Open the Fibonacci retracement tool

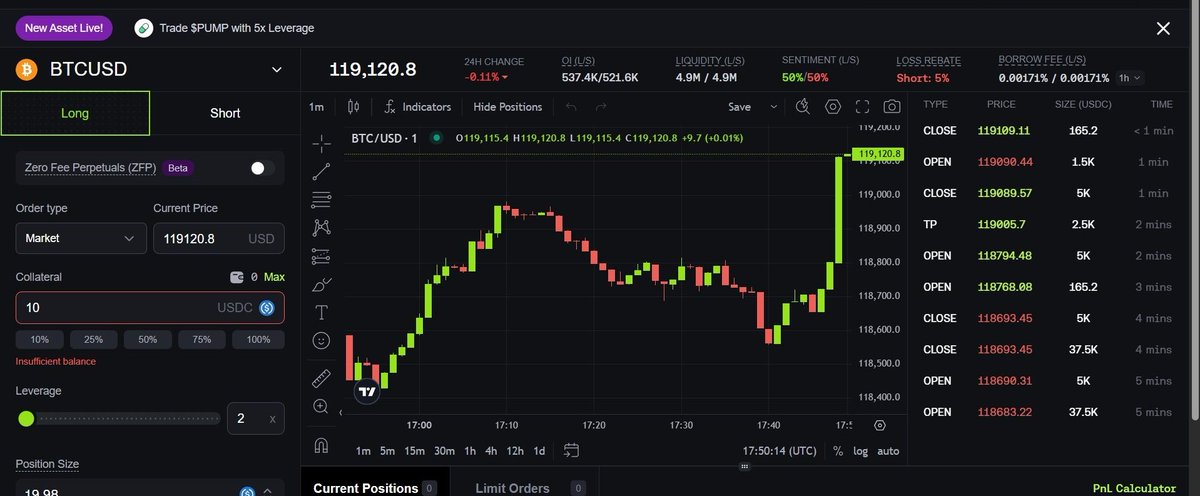tap(321, 199)
